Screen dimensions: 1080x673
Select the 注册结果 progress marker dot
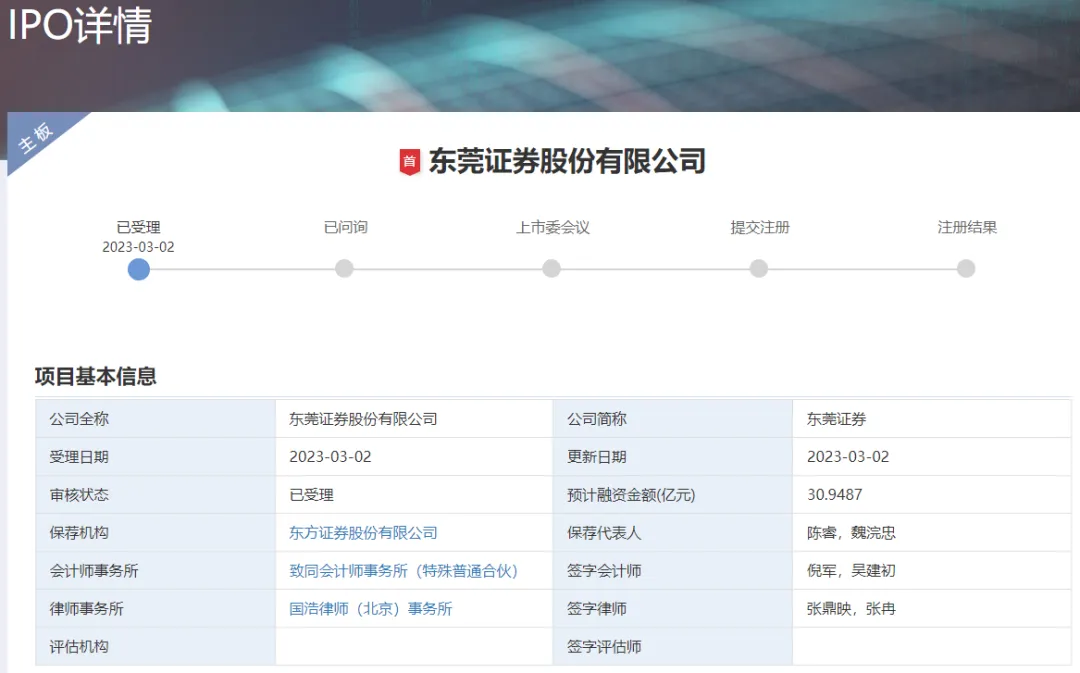966,269
